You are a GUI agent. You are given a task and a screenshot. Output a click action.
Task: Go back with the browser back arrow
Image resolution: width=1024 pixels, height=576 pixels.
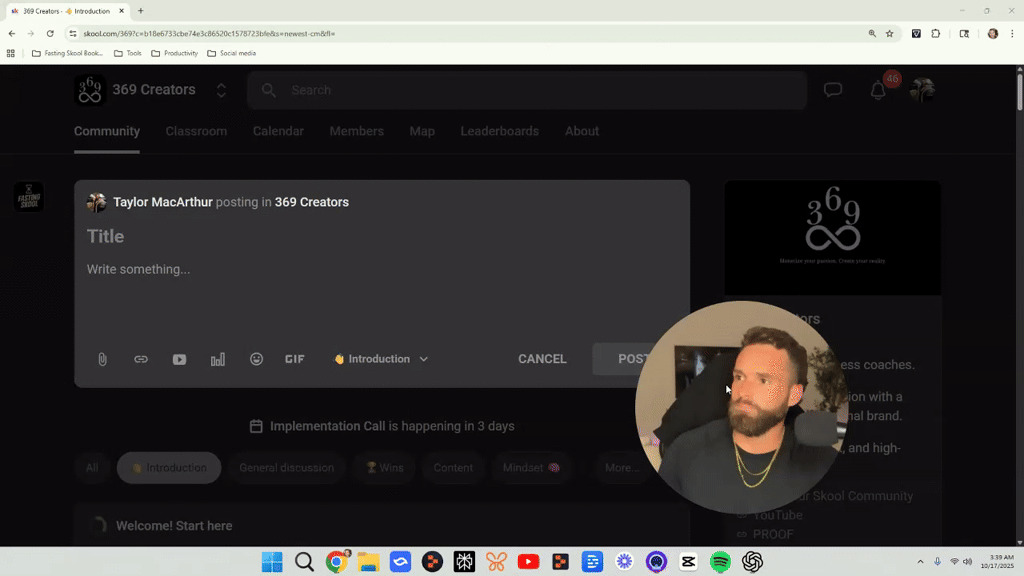12,33
